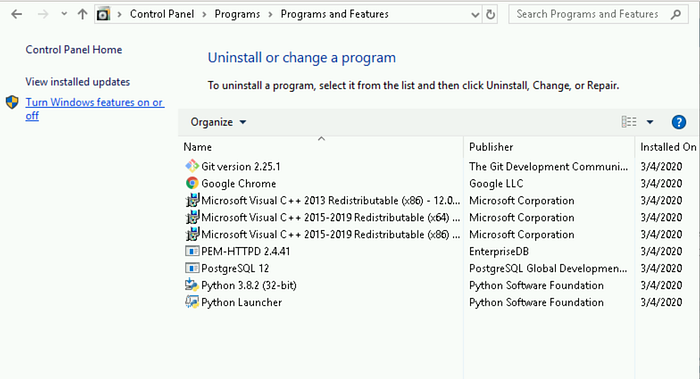Open Help with the question mark icon
Image resolution: width=700 pixels, height=379 pixels.
click(679, 122)
